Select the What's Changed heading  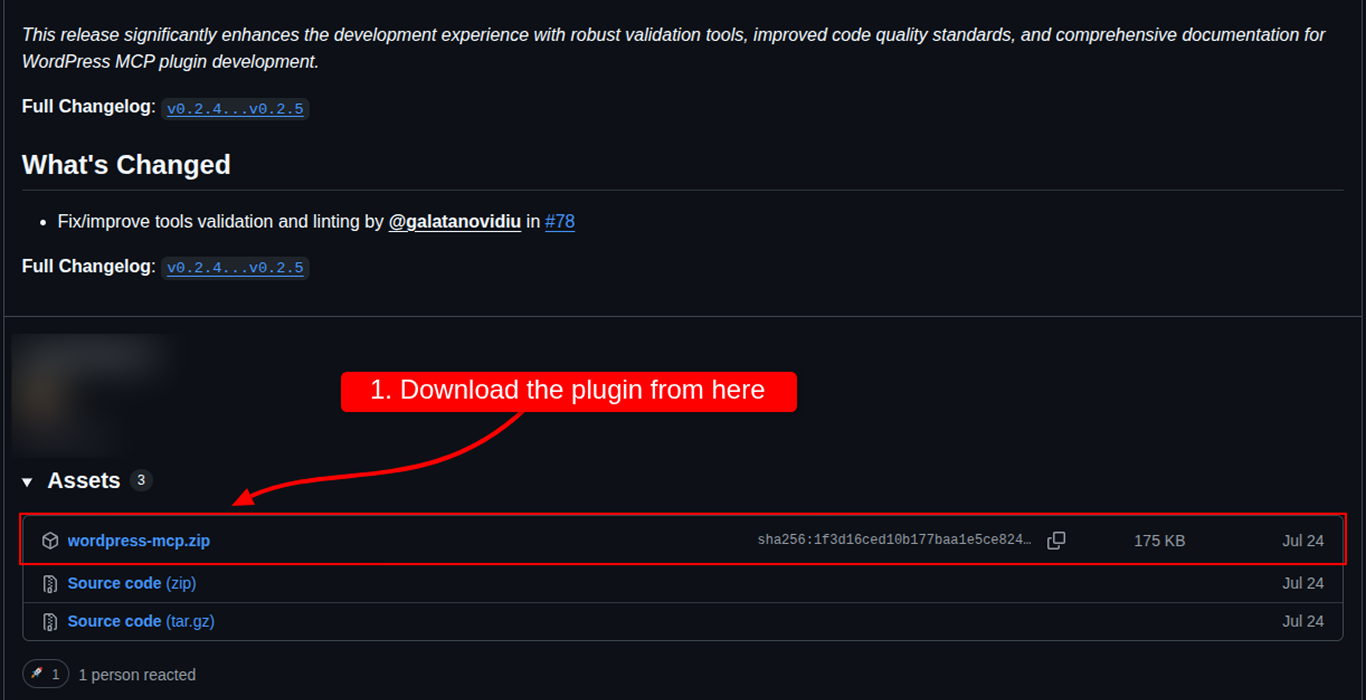click(126, 164)
